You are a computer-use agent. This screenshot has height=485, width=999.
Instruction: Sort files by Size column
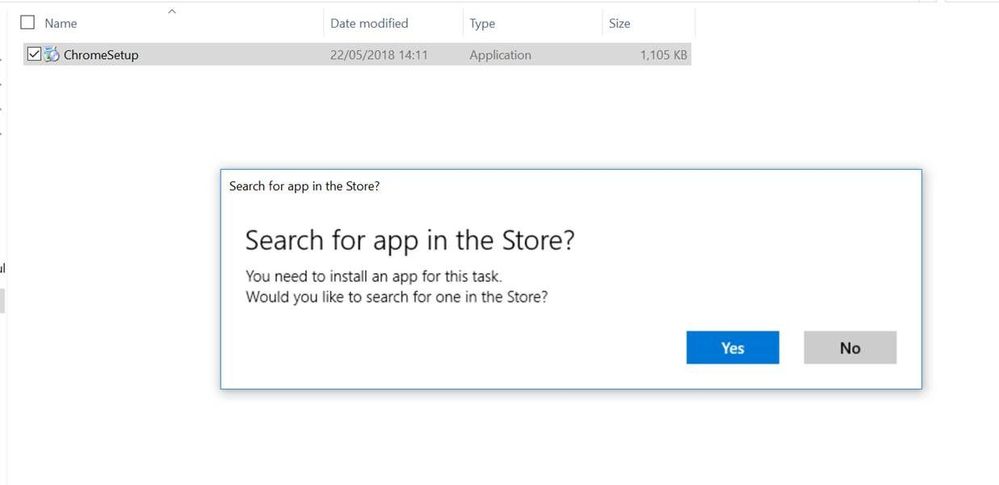pos(619,24)
